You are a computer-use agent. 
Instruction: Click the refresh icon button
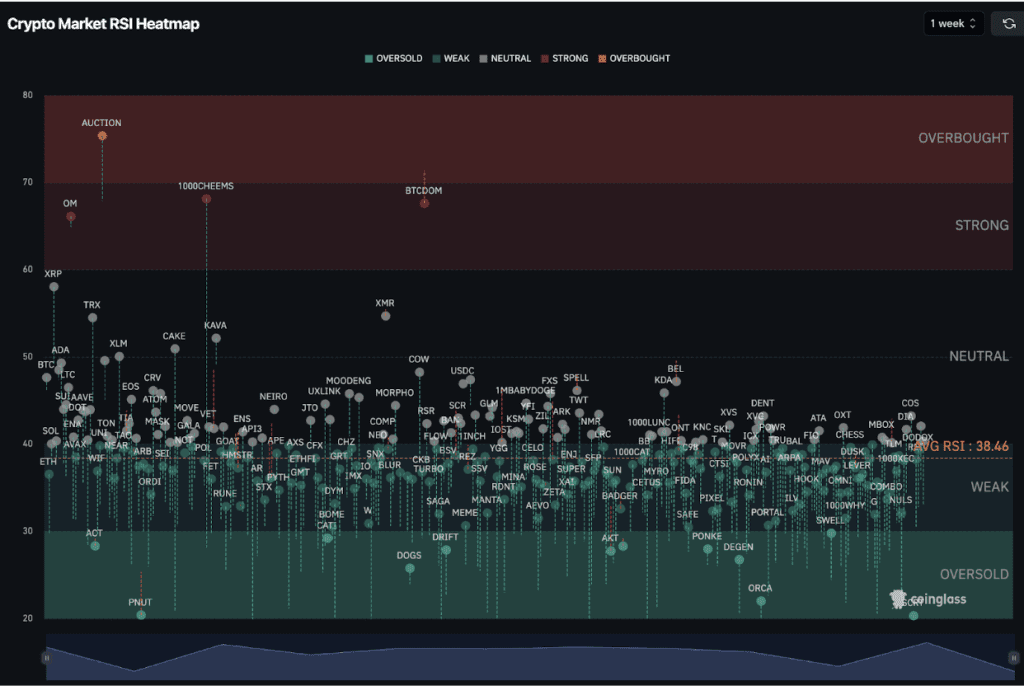click(x=1008, y=24)
